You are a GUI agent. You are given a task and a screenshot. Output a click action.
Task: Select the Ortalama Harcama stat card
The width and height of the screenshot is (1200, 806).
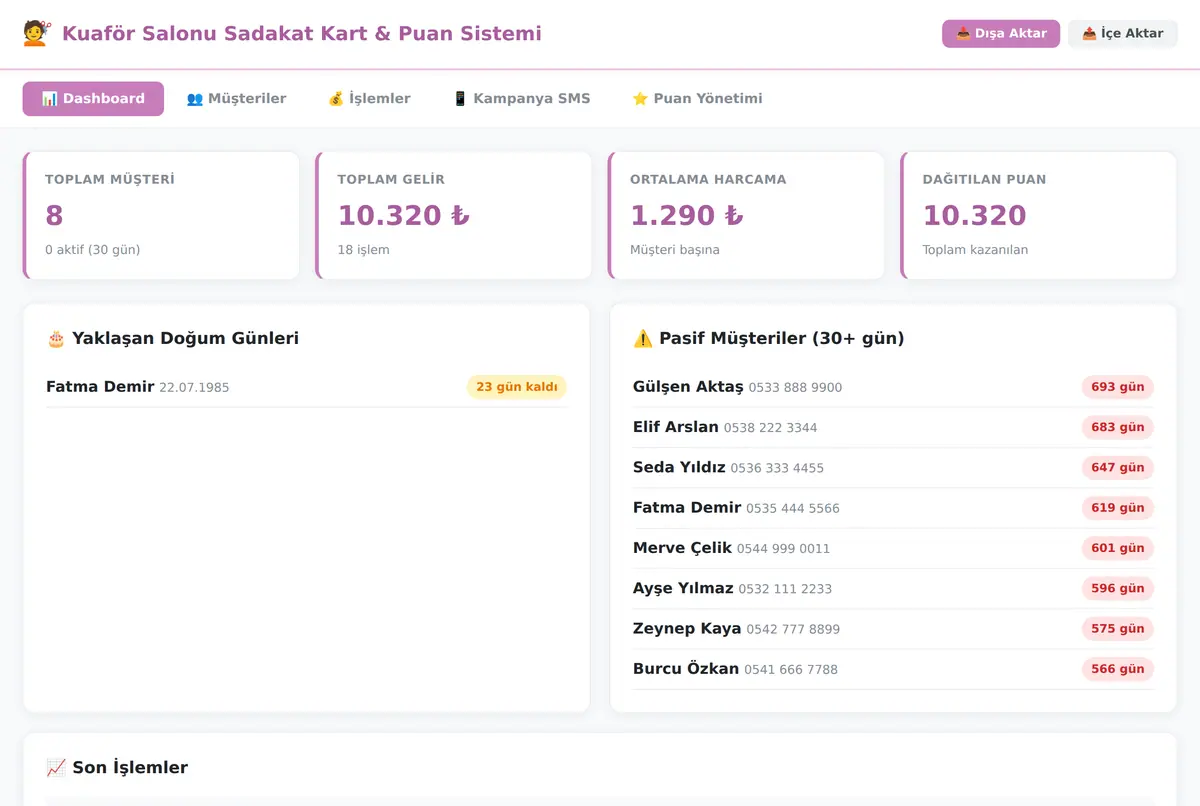click(x=746, y=215)
